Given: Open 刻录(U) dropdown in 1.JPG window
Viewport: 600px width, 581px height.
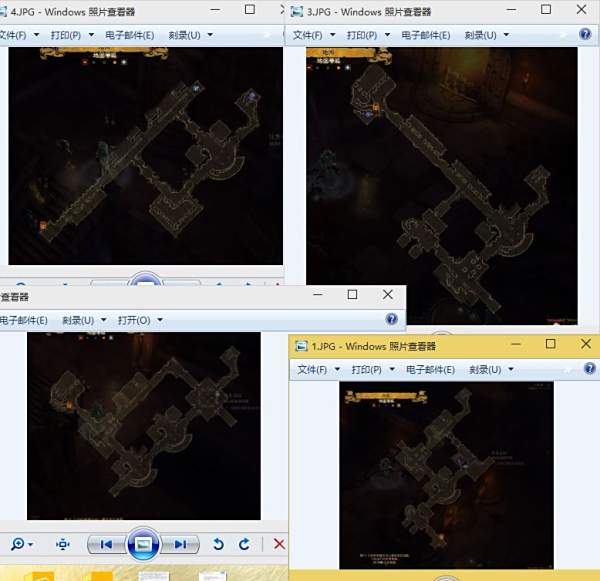Looking at the screenshot, I should point(491,370).
